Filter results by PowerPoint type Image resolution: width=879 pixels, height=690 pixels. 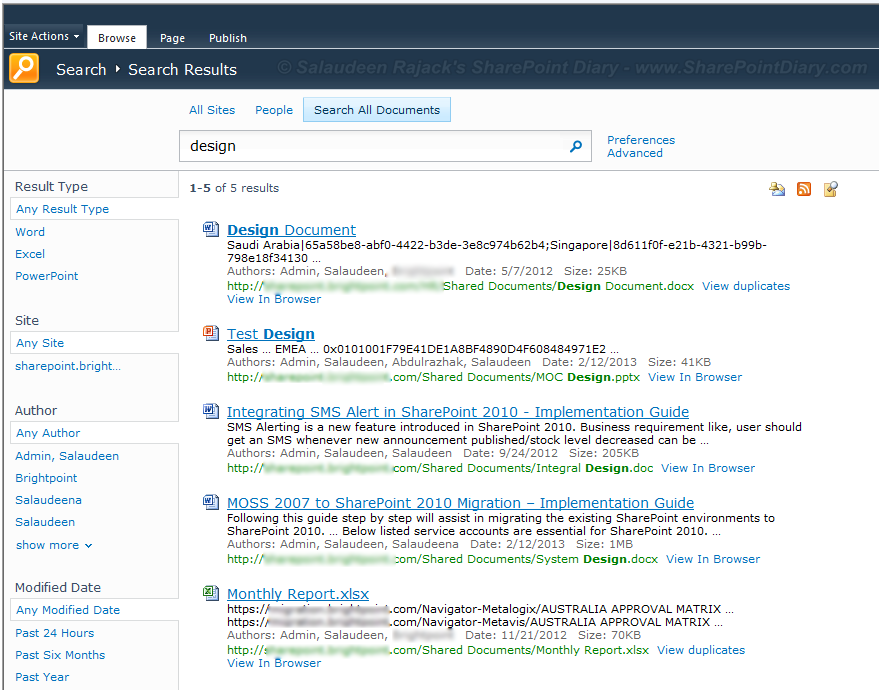click(47, 276)
